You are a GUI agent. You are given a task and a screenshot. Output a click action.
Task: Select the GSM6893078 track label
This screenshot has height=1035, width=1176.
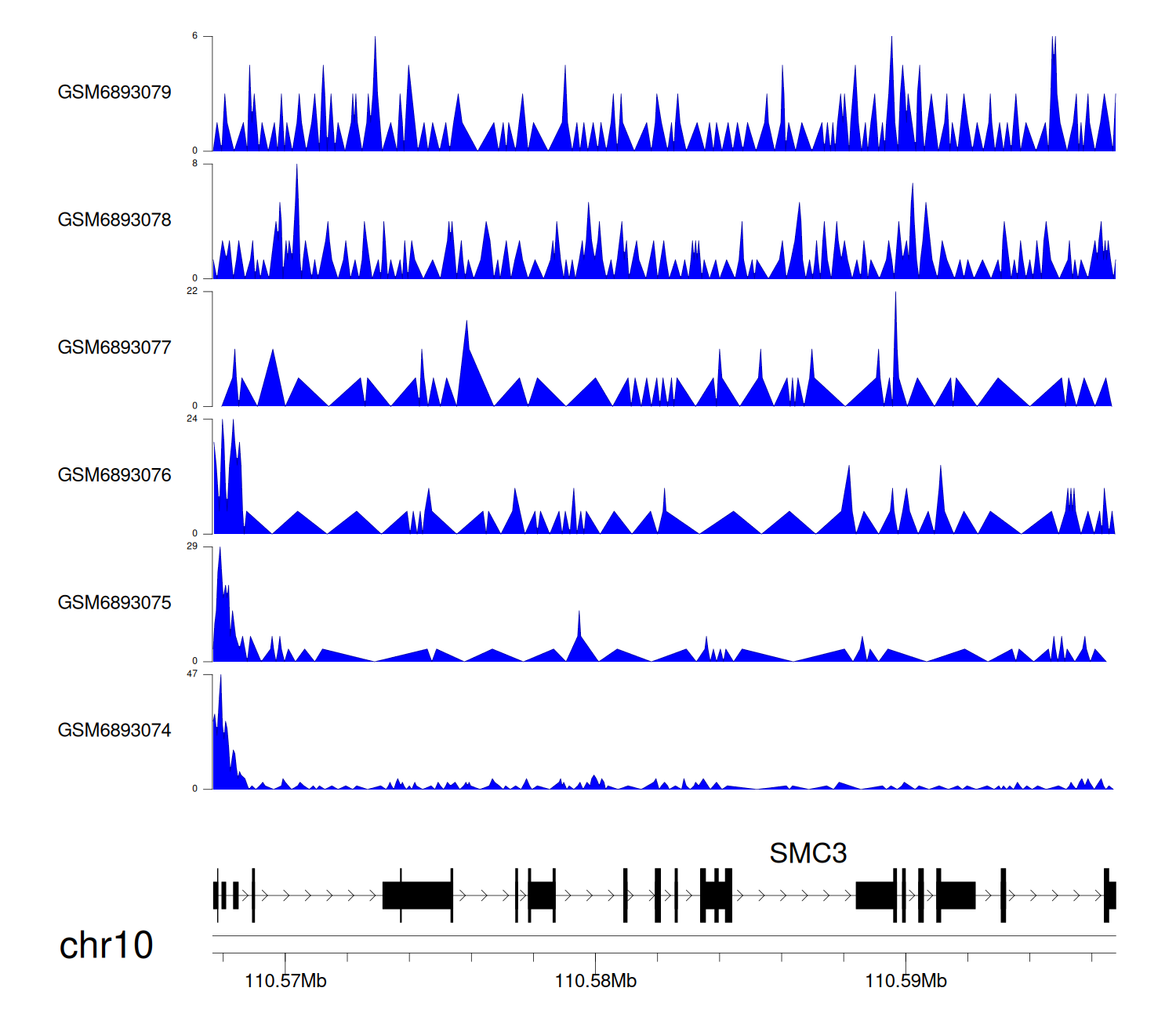click(x=114, y=220)
